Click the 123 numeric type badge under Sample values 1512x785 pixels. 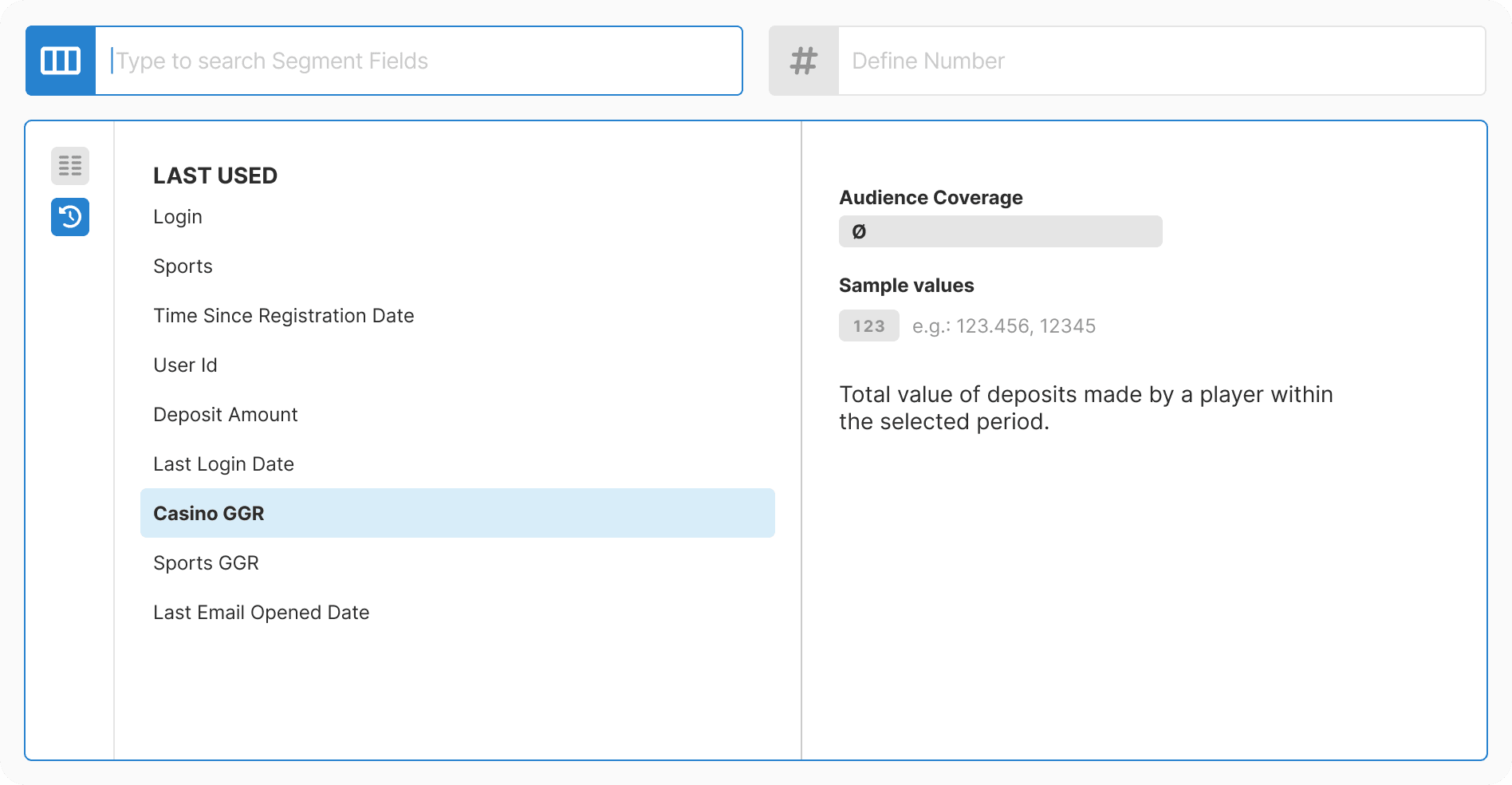pyautogui.click(x=868, y=325)
